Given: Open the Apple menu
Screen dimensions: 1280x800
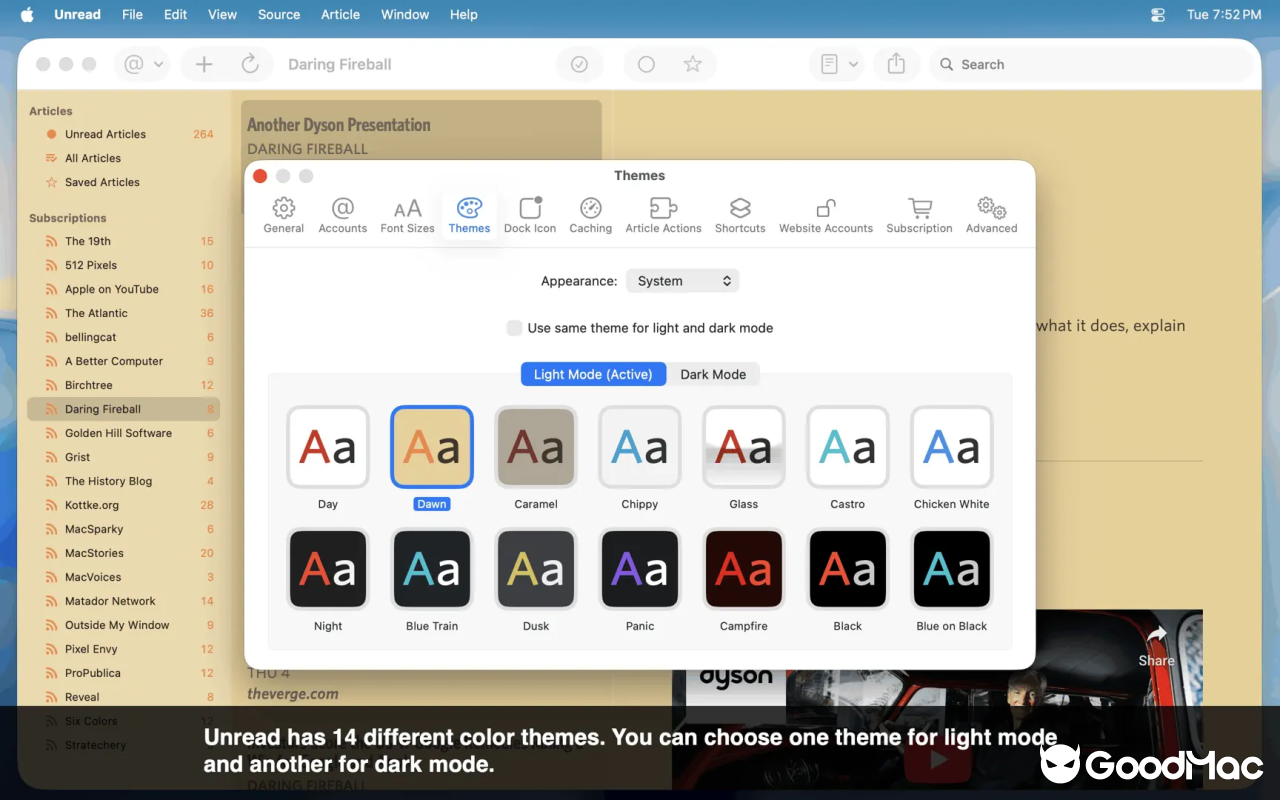Looking at the screenshot, I should point(27,14).
